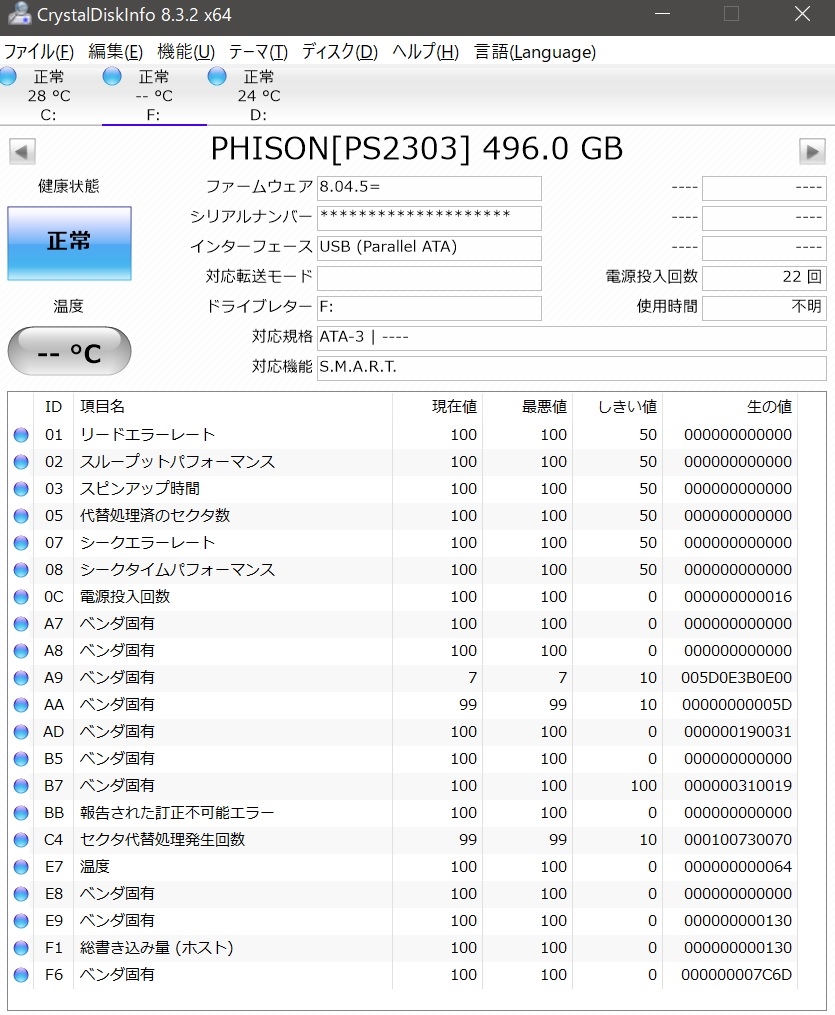Click status icon for 07 シークエラーレート
This screenshot has height=1015, width=835.
pyautogui.click(x=21, y=543)
